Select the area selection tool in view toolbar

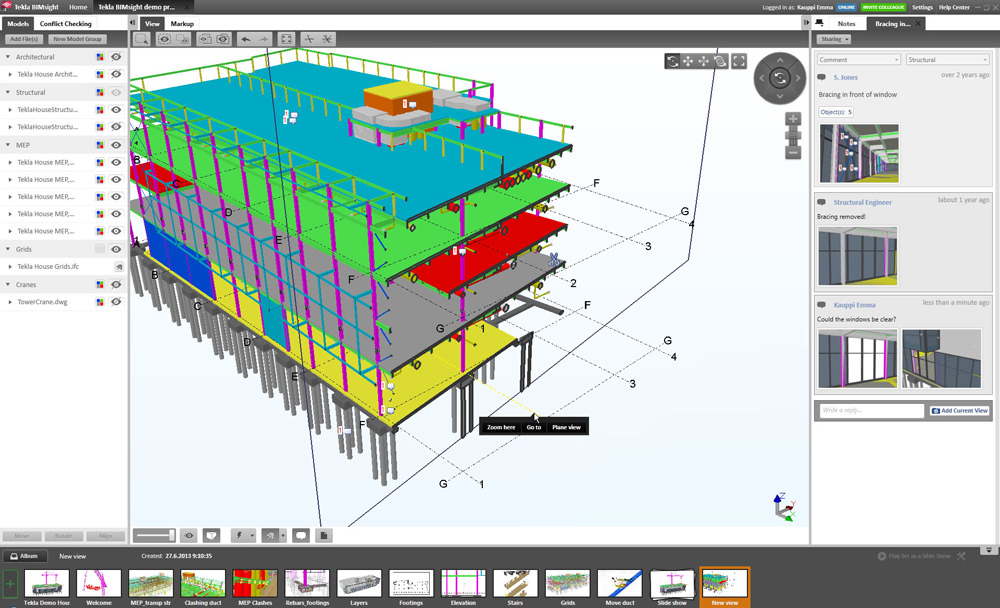(x=142, y=39)
